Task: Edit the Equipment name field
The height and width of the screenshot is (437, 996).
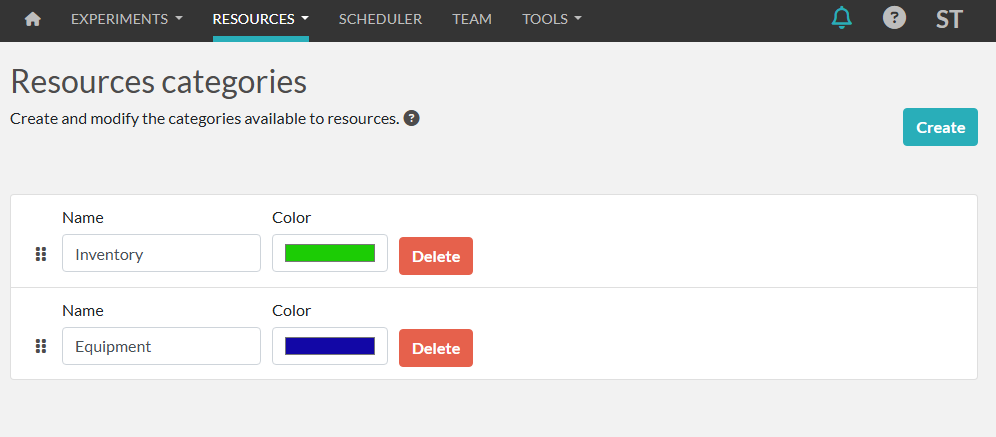Action: coord(161,347)
